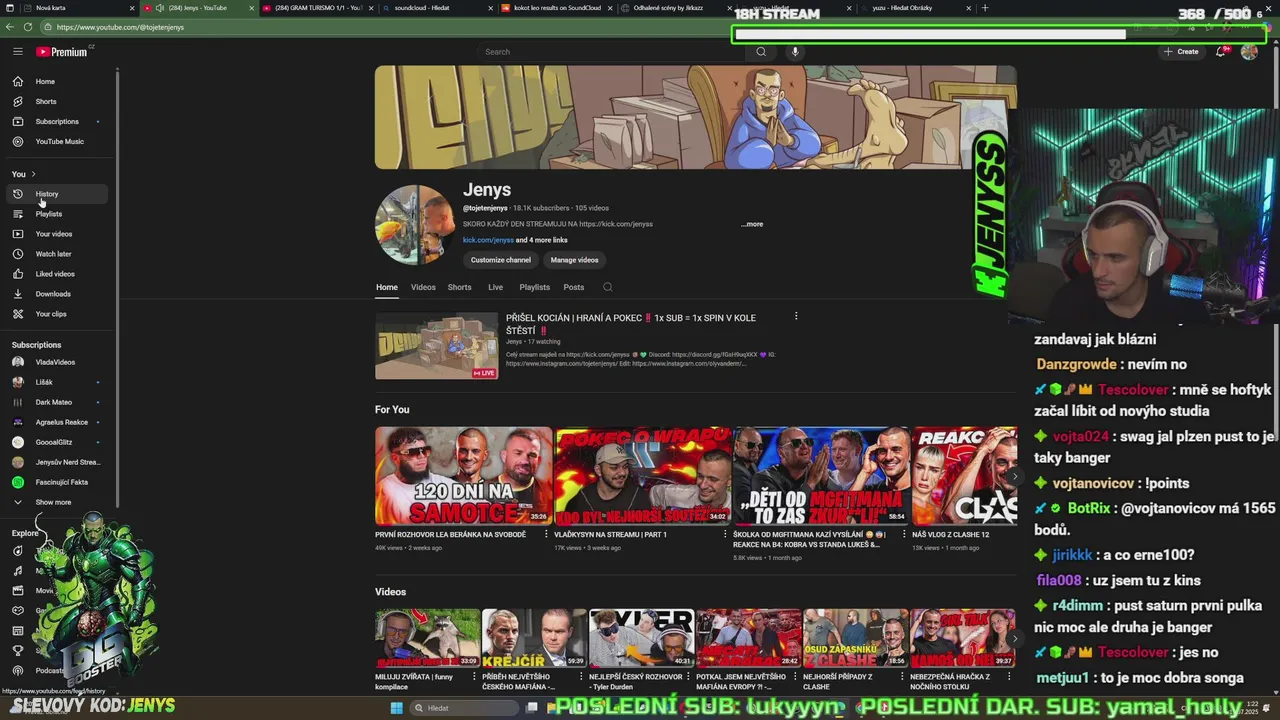
Task: Start voice search with the microphone icon
Action: (795, 52)
